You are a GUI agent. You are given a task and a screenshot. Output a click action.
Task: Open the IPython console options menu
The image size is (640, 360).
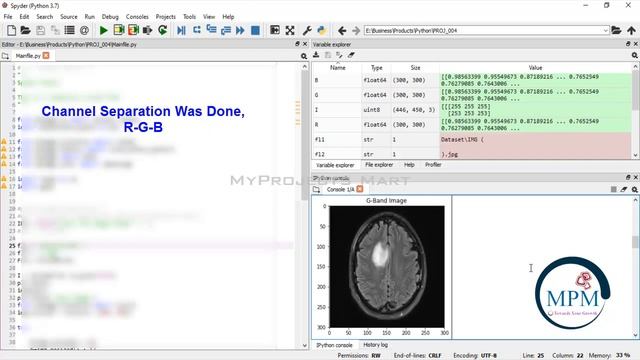[x=634, y=189]
